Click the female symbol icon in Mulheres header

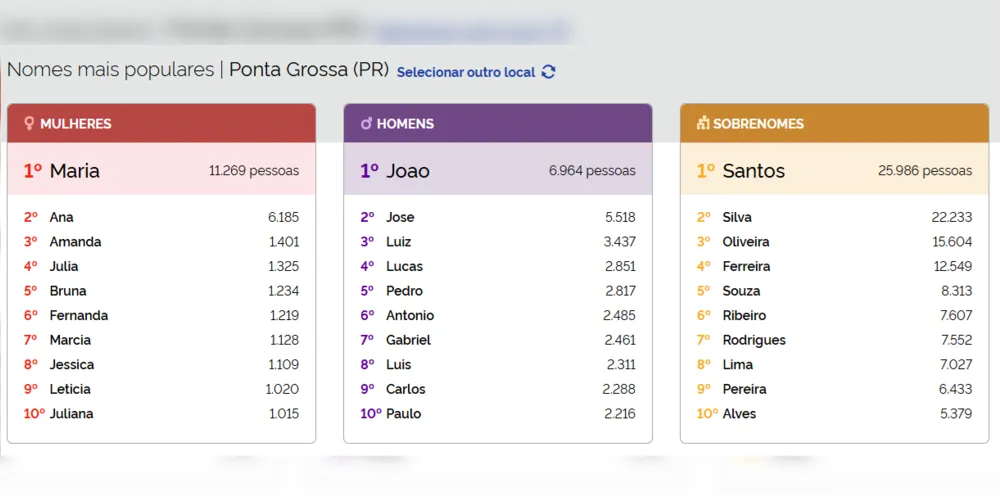pos(29,123)
